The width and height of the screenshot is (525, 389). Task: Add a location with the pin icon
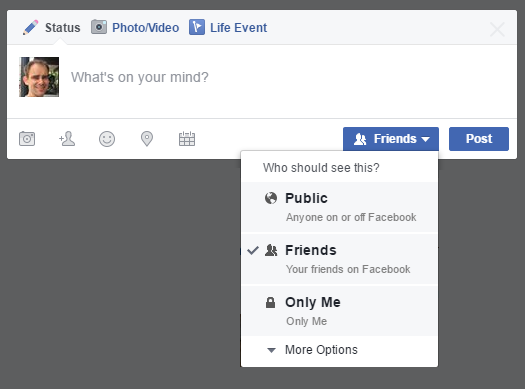pyautogui.click(x=147, y=139)
